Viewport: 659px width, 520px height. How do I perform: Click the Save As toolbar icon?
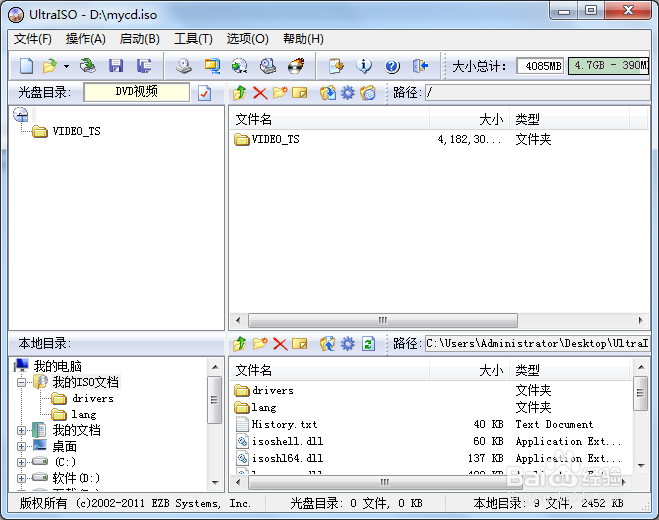pyautogui.click(x=144, y=66)
